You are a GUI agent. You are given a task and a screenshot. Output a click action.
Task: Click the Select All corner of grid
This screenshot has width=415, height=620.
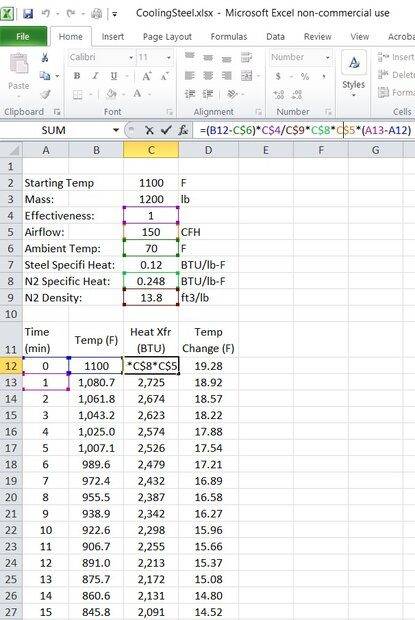click(x=11, y=150)
